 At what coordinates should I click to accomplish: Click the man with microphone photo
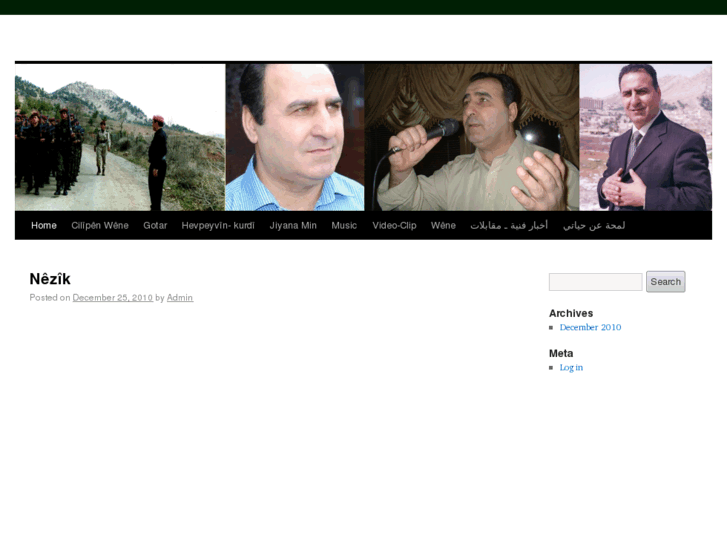[x=472, y=137]
